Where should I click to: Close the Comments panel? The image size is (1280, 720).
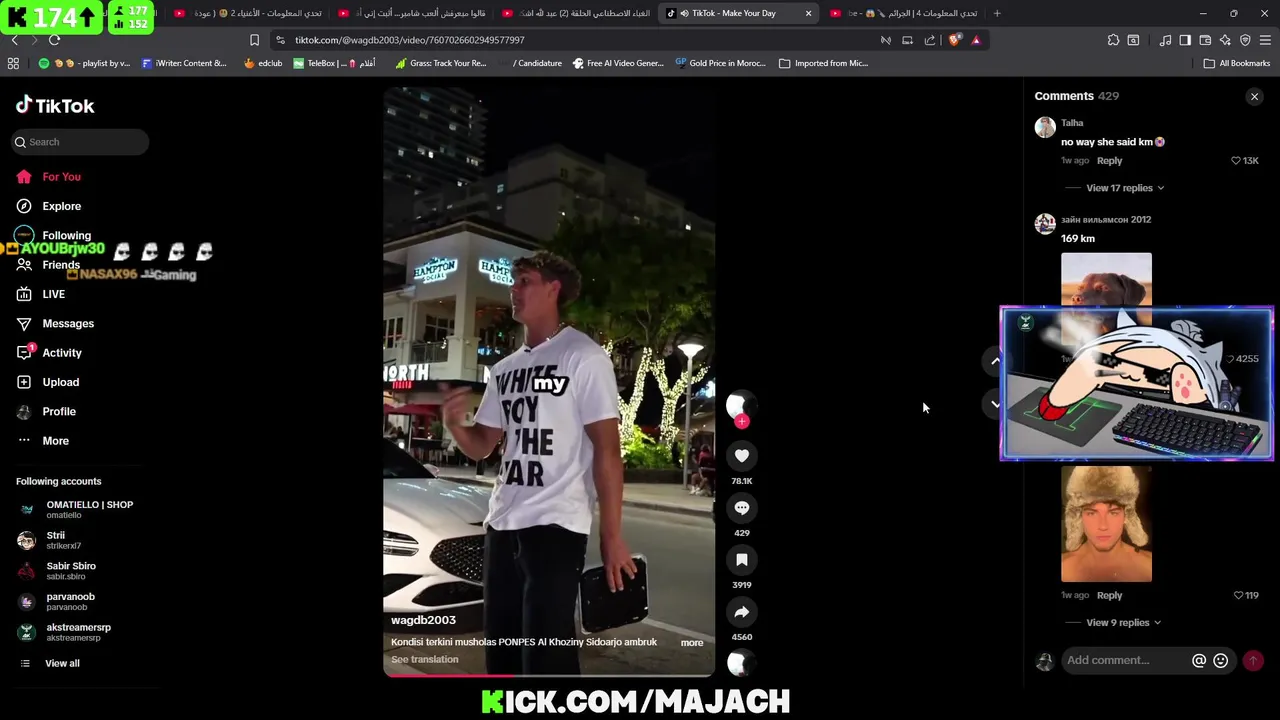point(1254,97)
